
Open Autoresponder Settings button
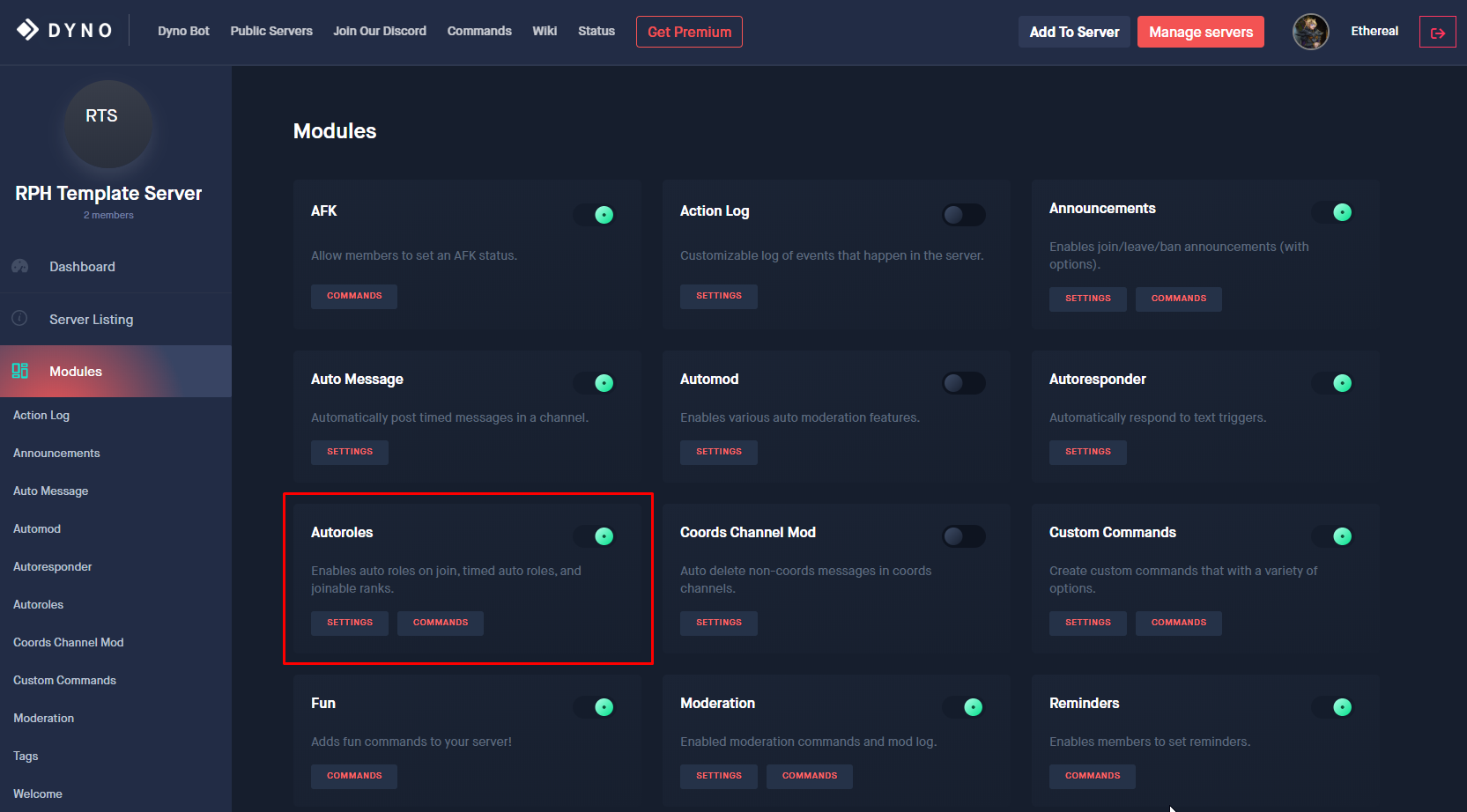click(1088, 452)
